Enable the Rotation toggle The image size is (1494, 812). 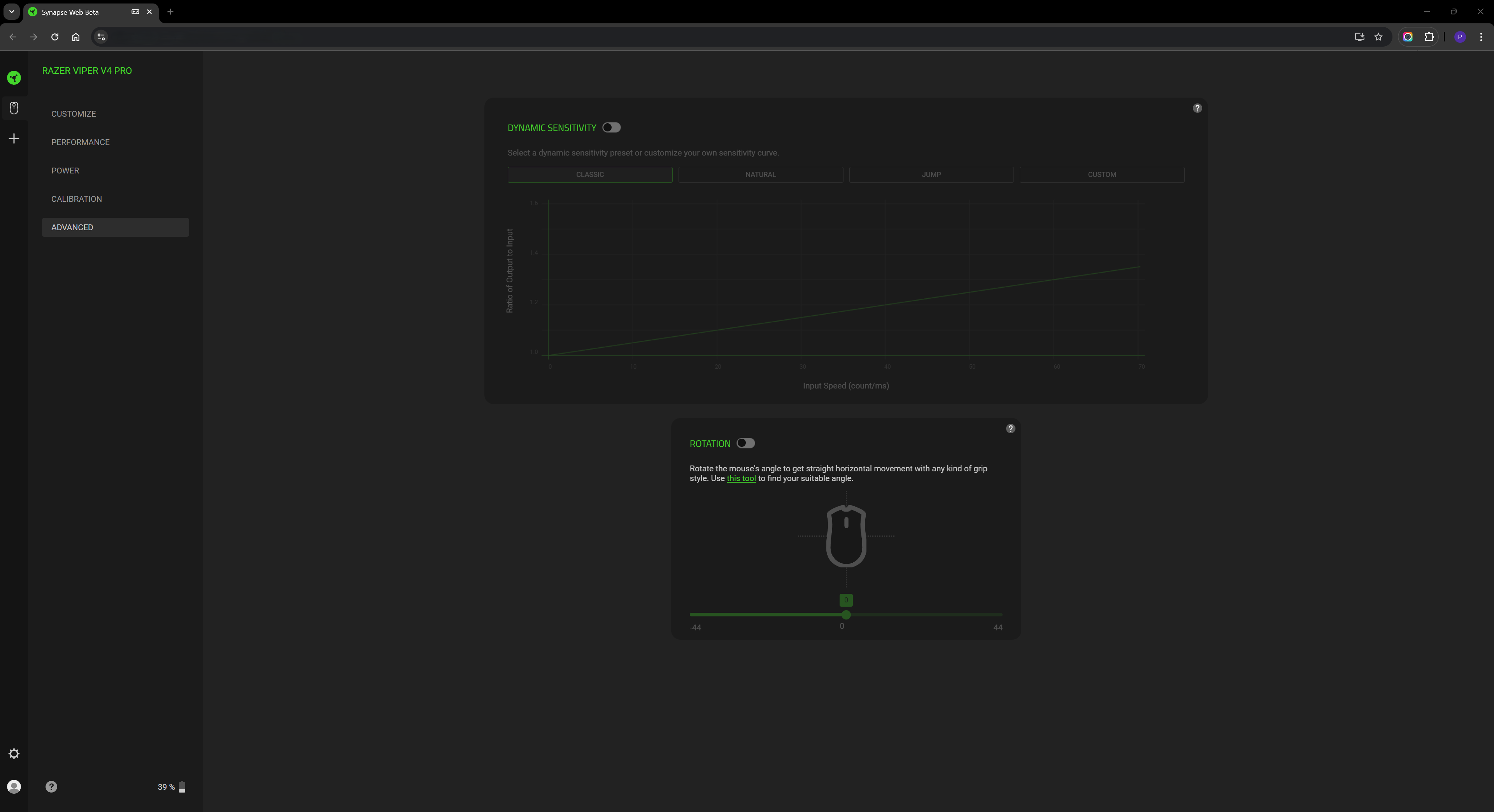pos(745,443)
